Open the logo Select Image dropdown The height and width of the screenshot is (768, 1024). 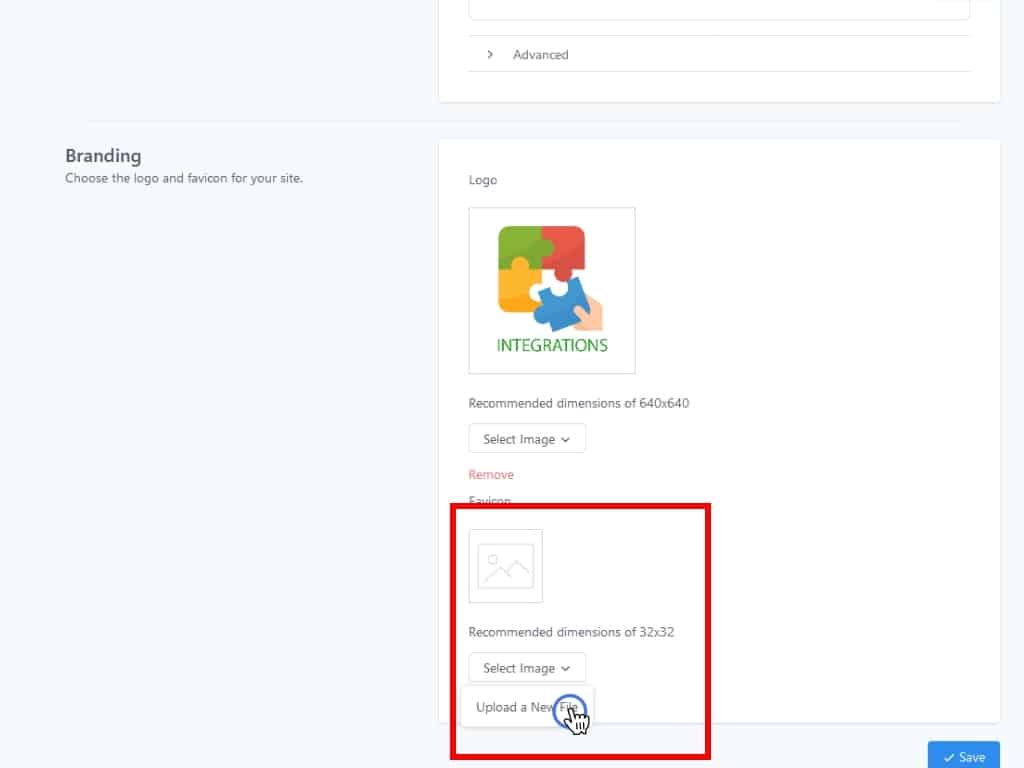coord(526,439)
